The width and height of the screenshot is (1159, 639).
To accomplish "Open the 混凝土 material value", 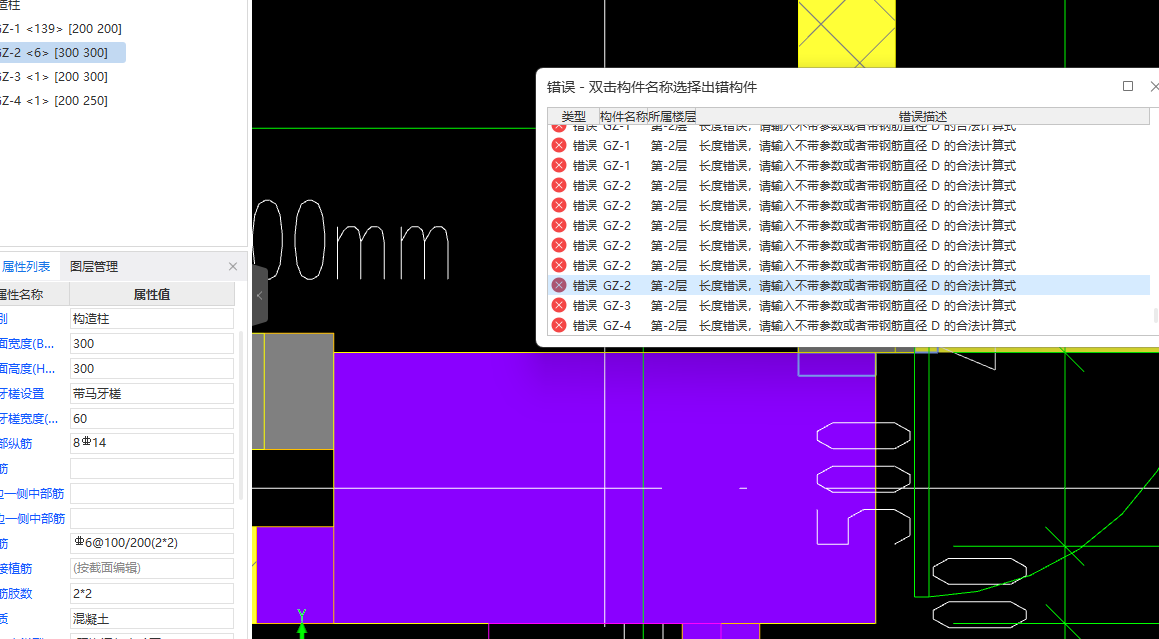I will point(152,618).
